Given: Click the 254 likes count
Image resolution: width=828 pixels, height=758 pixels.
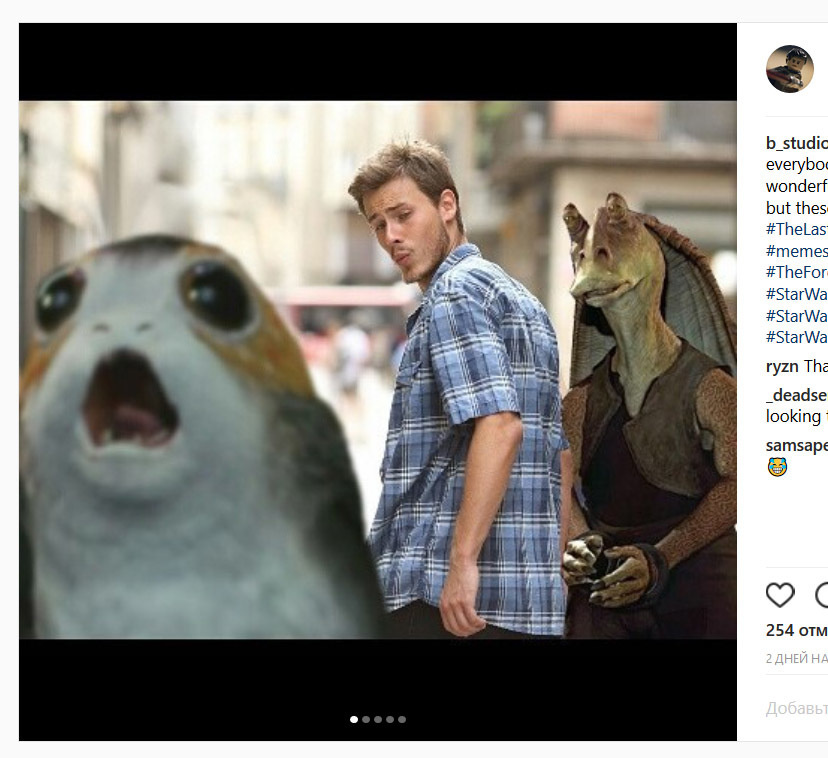Looking at the screenshot, I should [x=797, y=630].
